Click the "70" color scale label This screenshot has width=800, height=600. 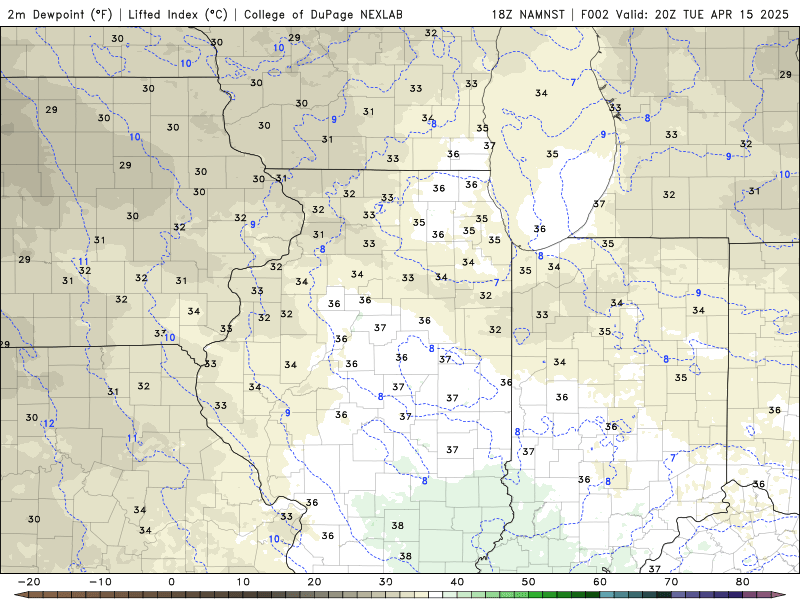click(x=671, y=582)
